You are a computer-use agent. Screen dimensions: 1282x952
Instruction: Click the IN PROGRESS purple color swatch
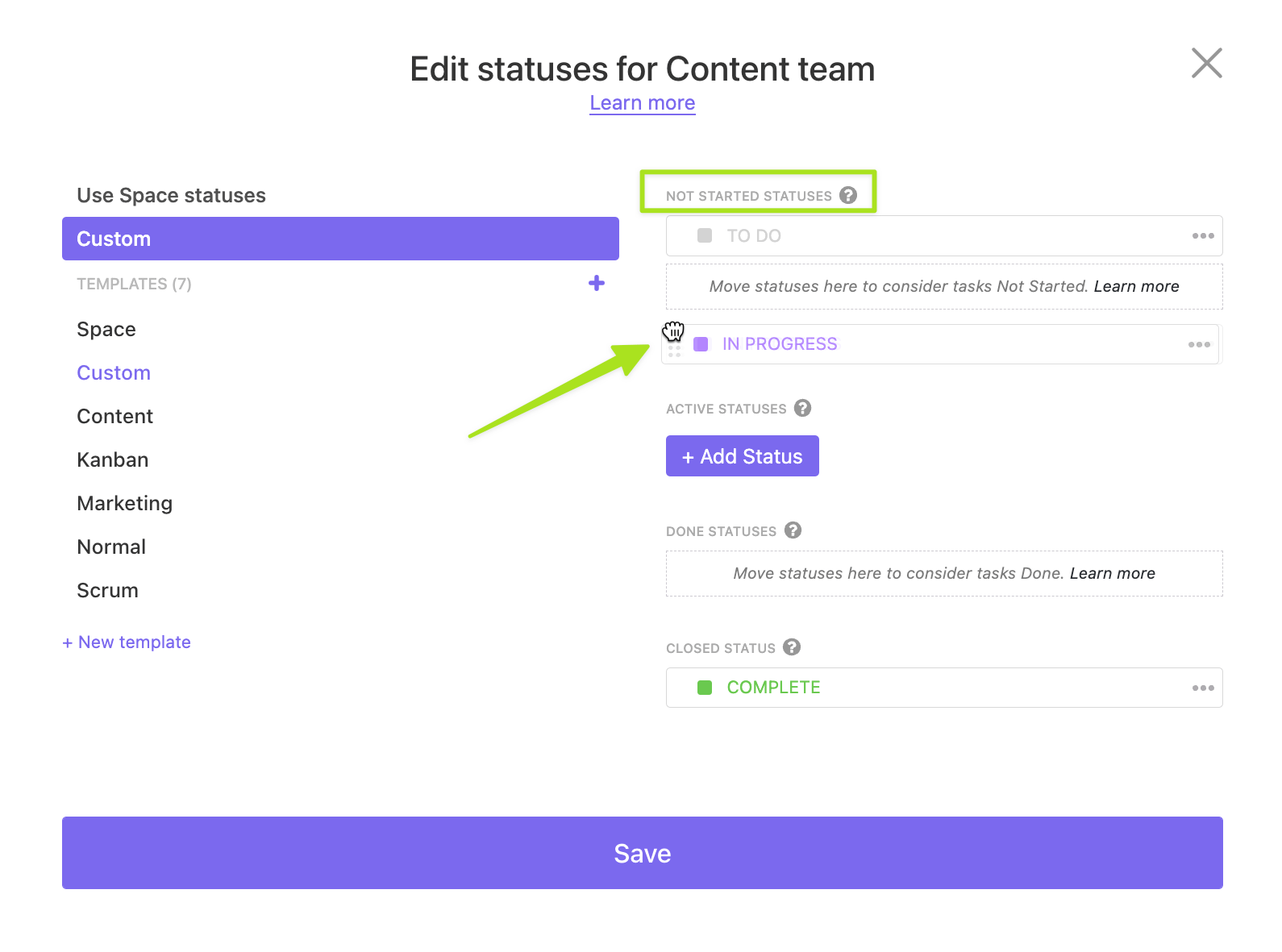pos(701,344)
